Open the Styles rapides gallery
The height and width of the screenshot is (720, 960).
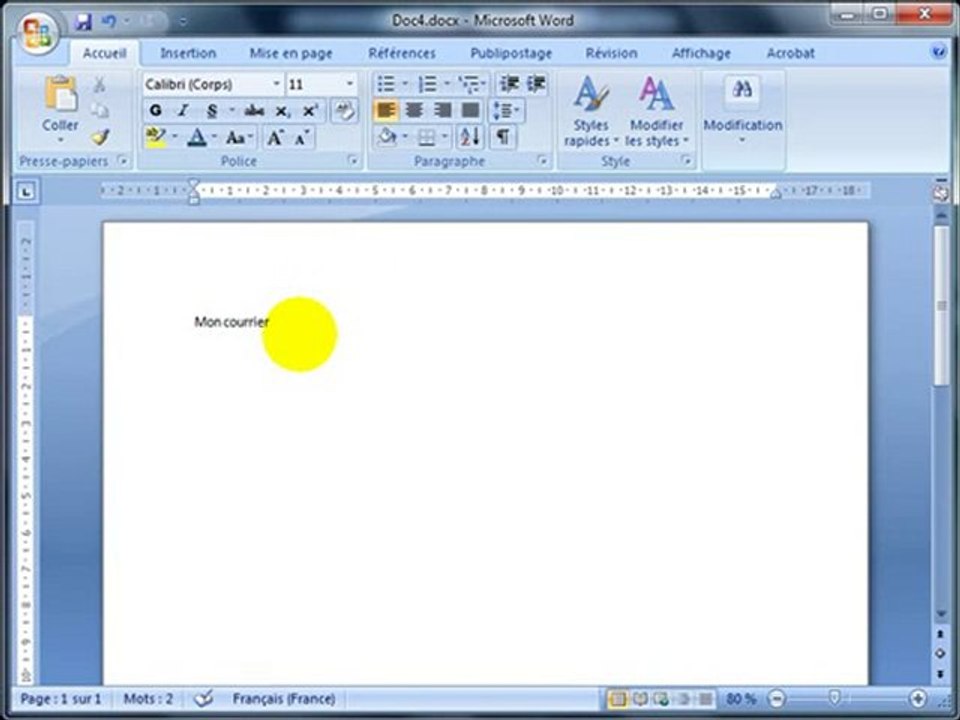click(x=591, y=110)
